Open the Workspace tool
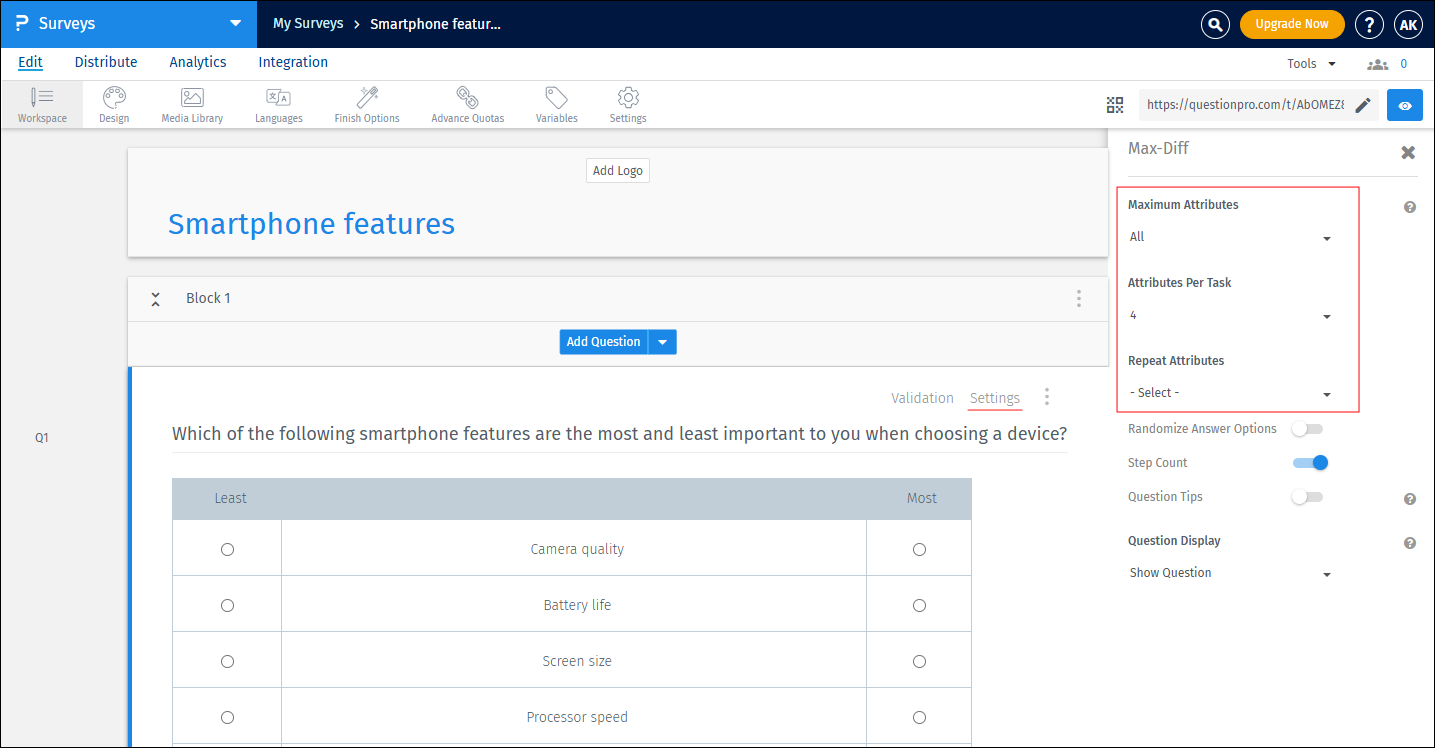Viewport: 1435px width, 748px height. tap(42, 105)
